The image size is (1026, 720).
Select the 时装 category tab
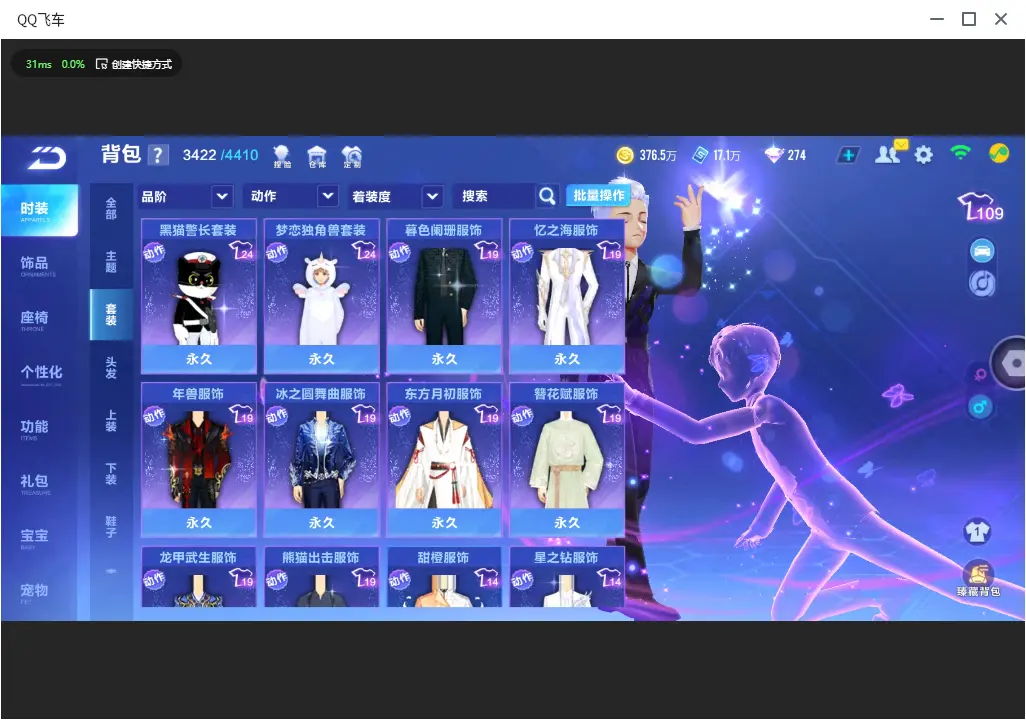pos(39,210)
